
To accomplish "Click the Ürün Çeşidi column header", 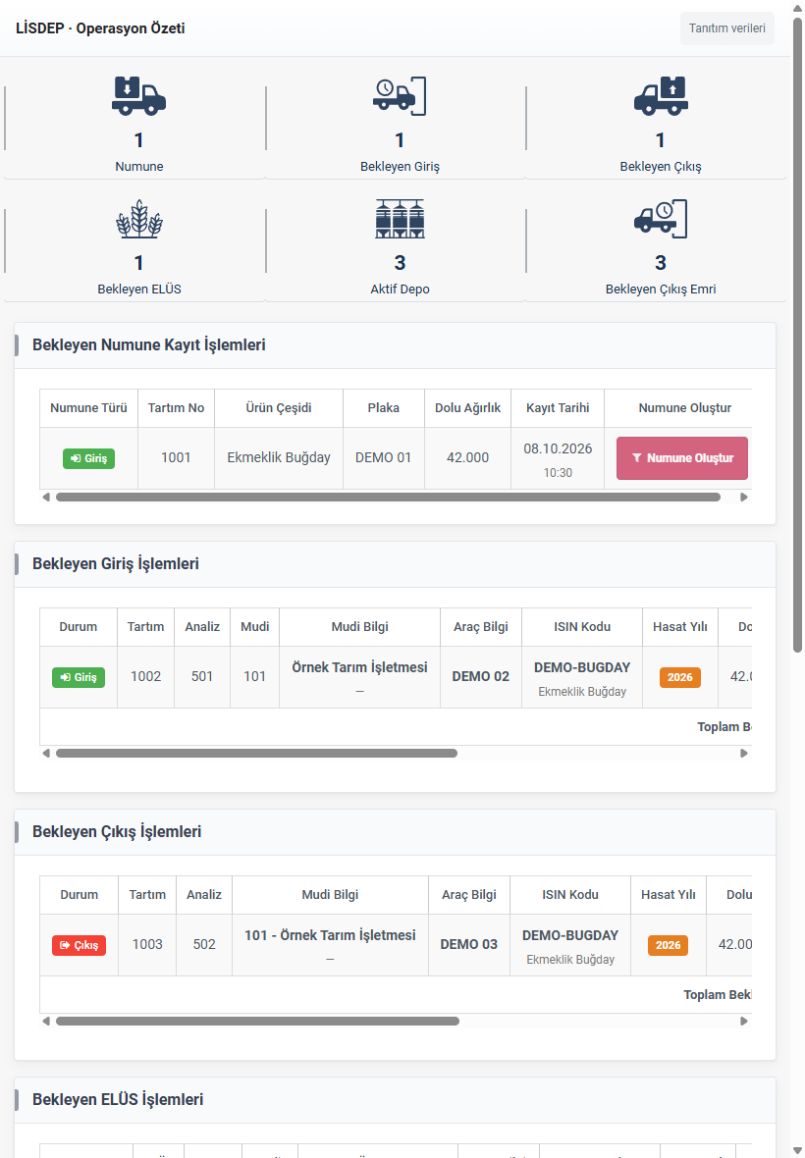I will (x=278, y=408).
